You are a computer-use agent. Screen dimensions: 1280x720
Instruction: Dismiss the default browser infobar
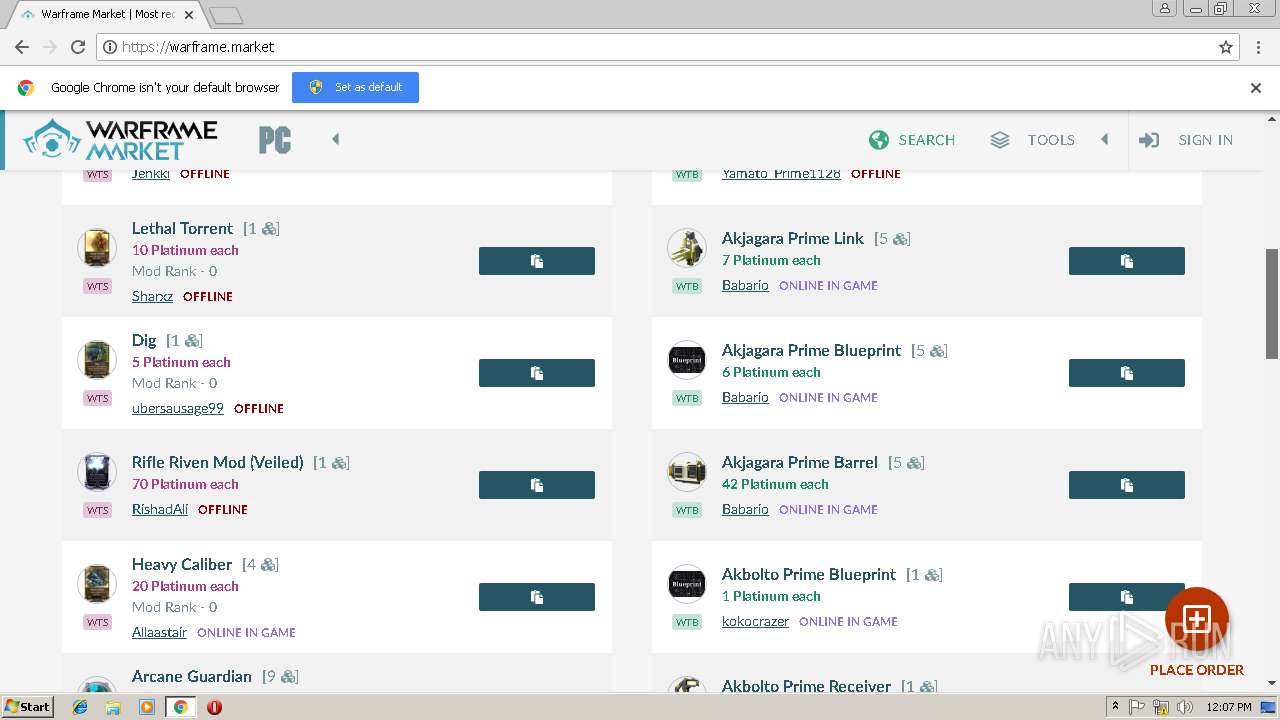1256,87
